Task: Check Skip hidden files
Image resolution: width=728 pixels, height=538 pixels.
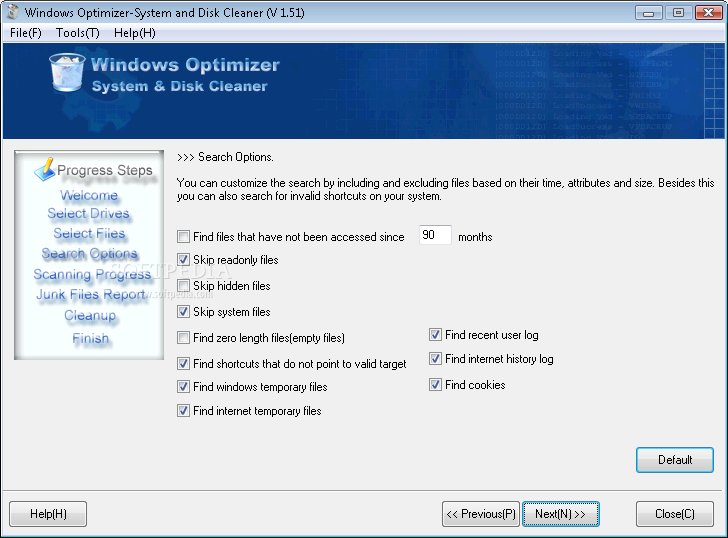Action: tap(183, 285)
